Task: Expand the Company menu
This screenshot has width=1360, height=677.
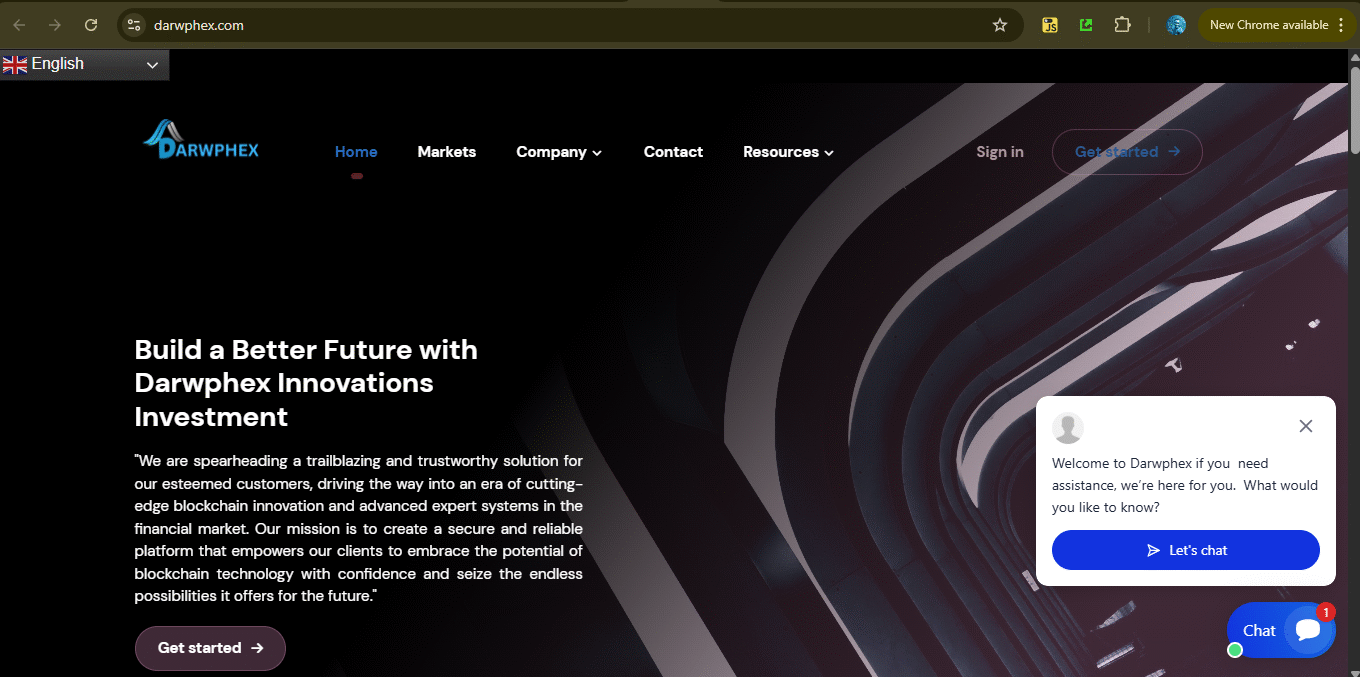Action: tap(558, 152)
